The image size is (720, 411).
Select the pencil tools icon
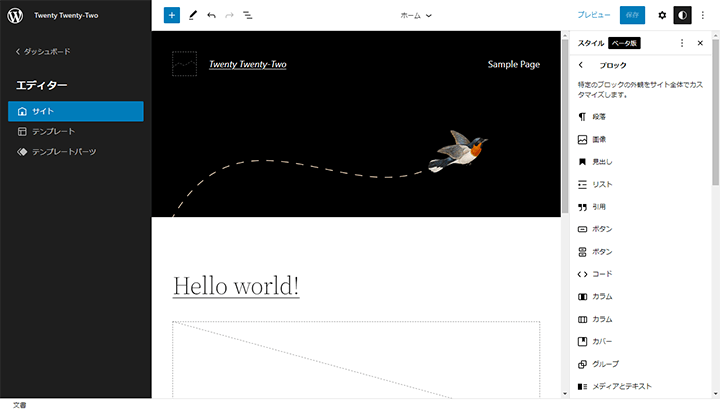click(x=192, y=16)
